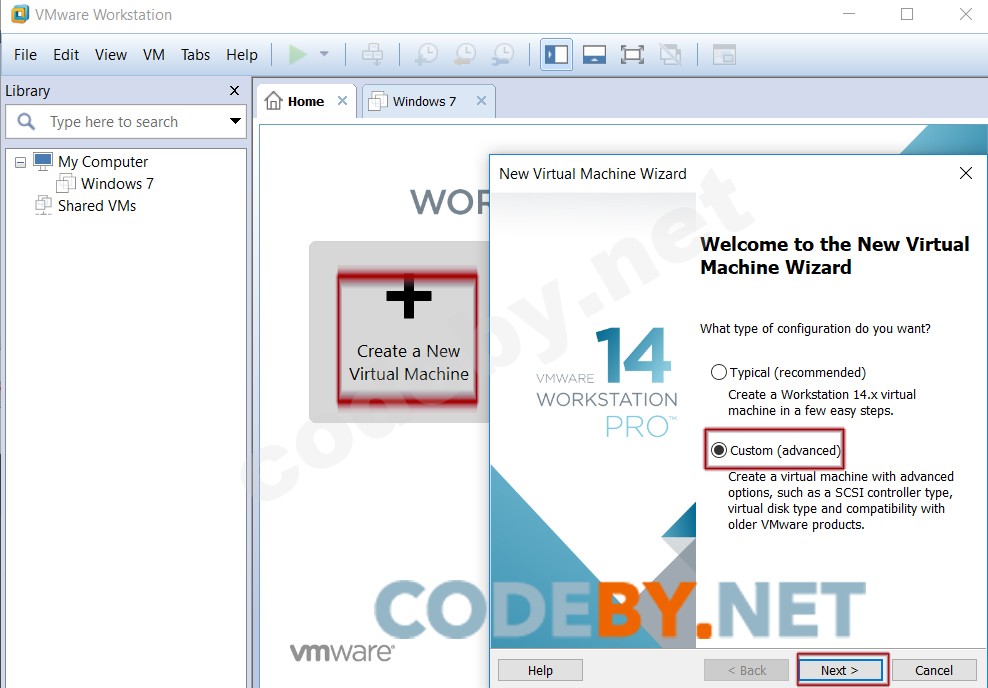Open the Edit menu
The width and height of the screenshot is (988, 688).
[x=66, y=55]
